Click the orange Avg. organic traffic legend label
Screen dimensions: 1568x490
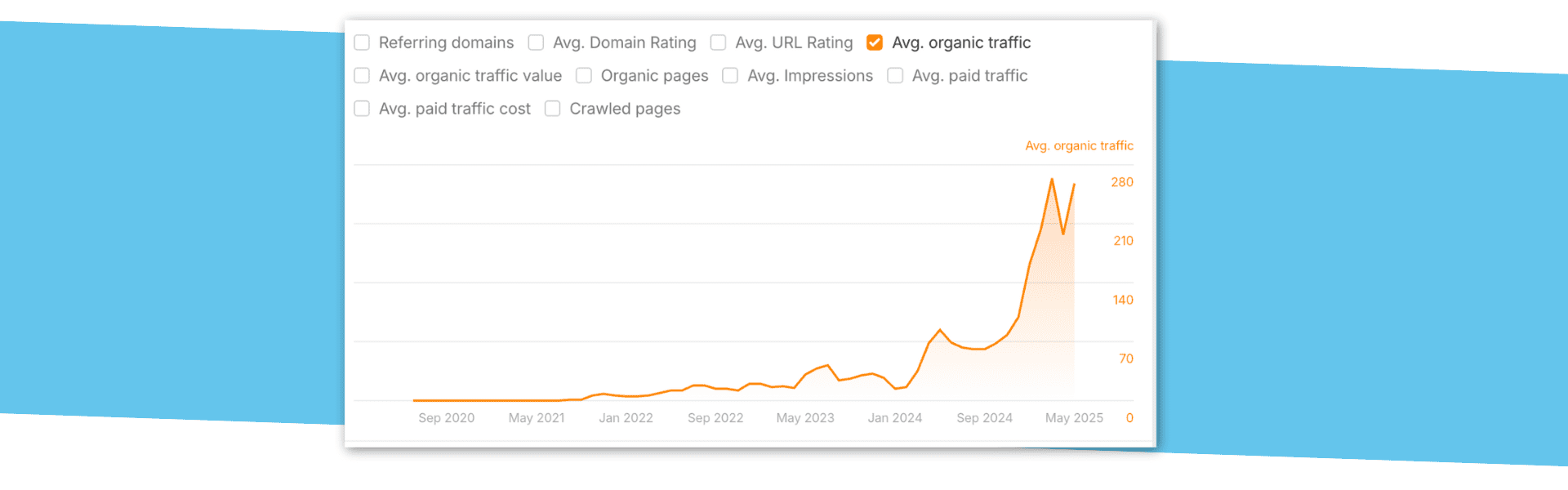(1079, 145)
